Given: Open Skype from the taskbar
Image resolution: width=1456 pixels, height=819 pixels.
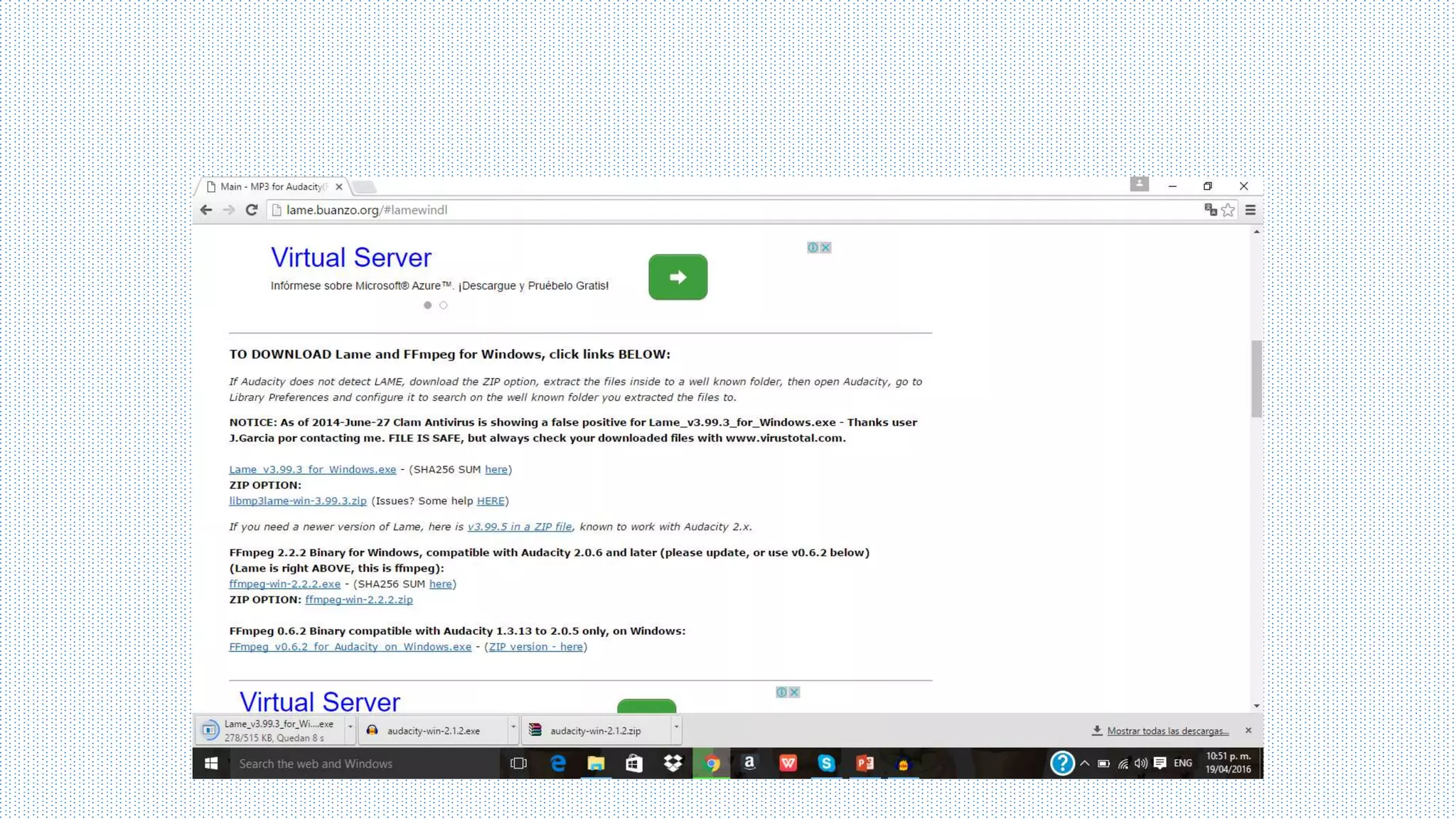Looking at the screenshot, I should [x=826, y=763].
